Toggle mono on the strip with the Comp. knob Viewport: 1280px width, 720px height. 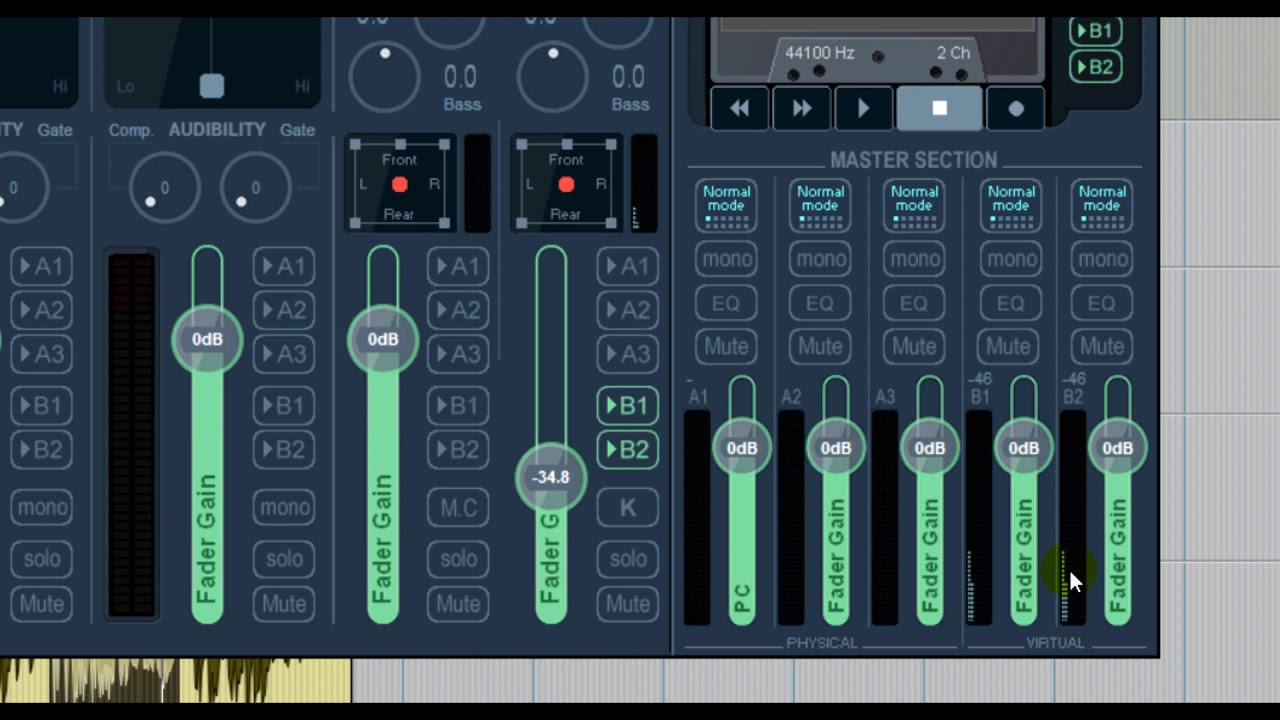pyautogui.click(x=284, y=508)
